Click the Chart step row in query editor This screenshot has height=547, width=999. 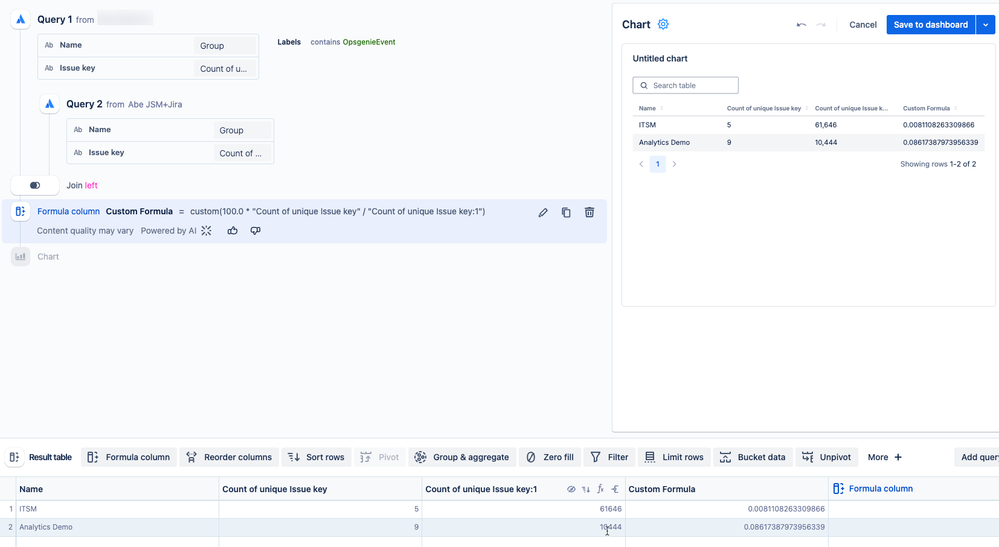[x=48, y=257]
